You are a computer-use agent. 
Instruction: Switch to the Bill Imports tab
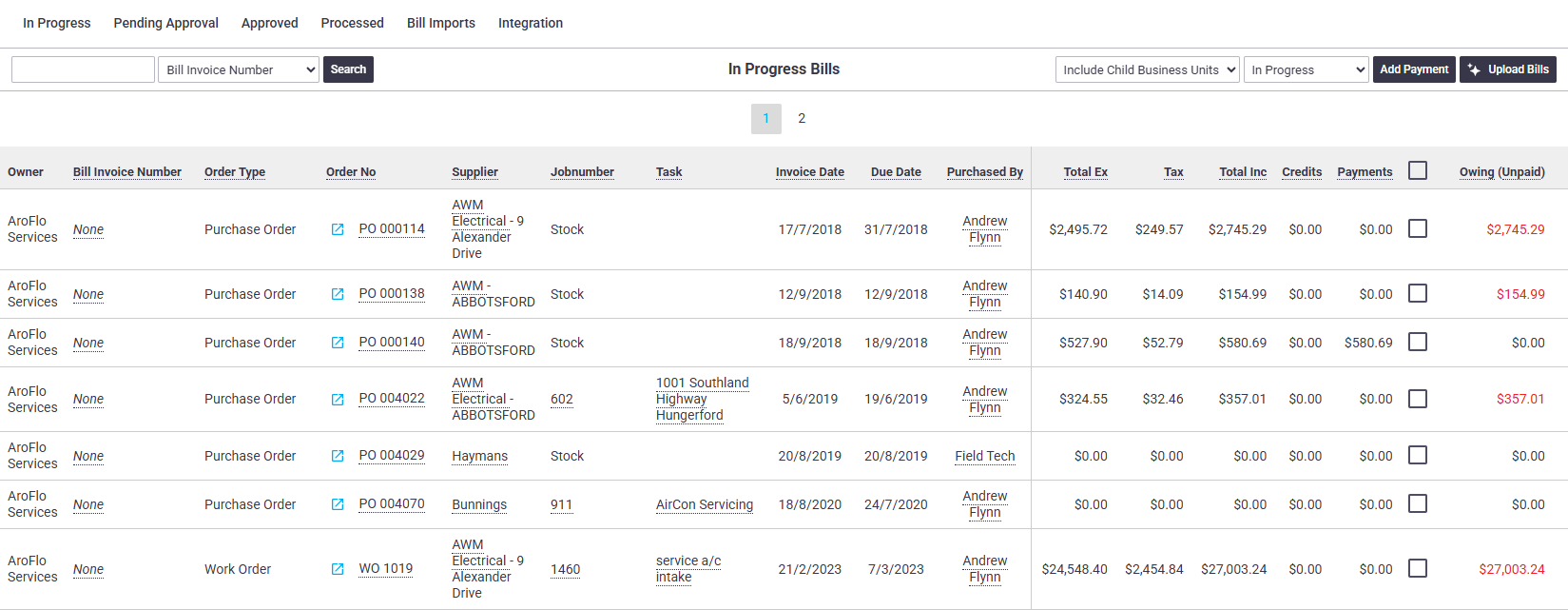pos(441,23)
